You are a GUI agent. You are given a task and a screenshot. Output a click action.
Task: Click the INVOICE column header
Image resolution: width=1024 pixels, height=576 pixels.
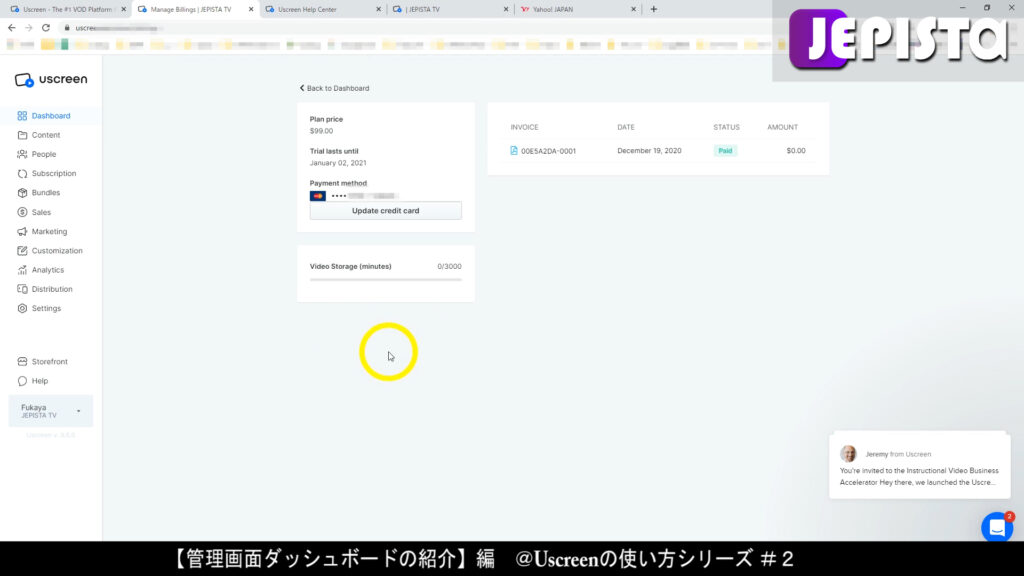point(524,127)
